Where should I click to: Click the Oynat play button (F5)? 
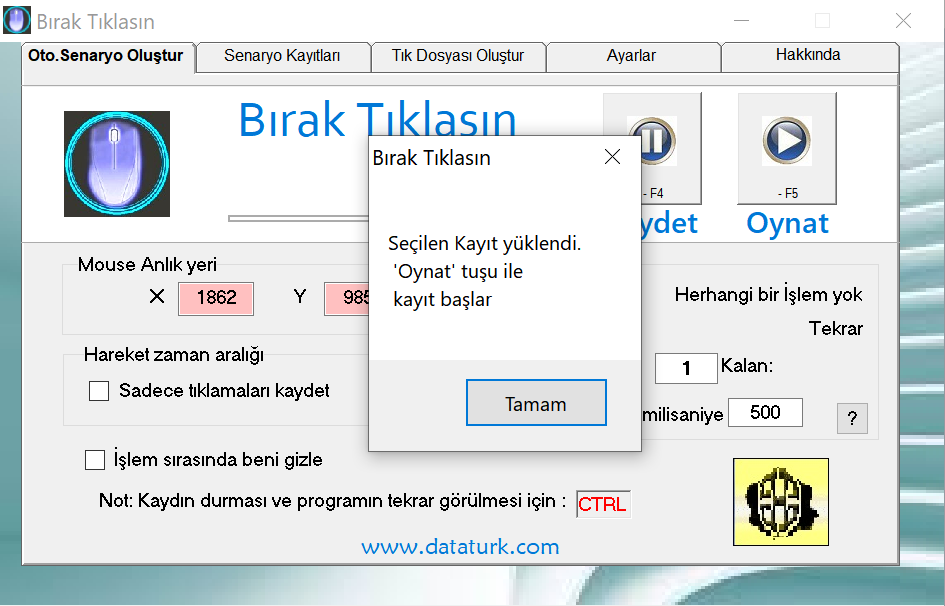pyautogui.click(x=786, y=149)
